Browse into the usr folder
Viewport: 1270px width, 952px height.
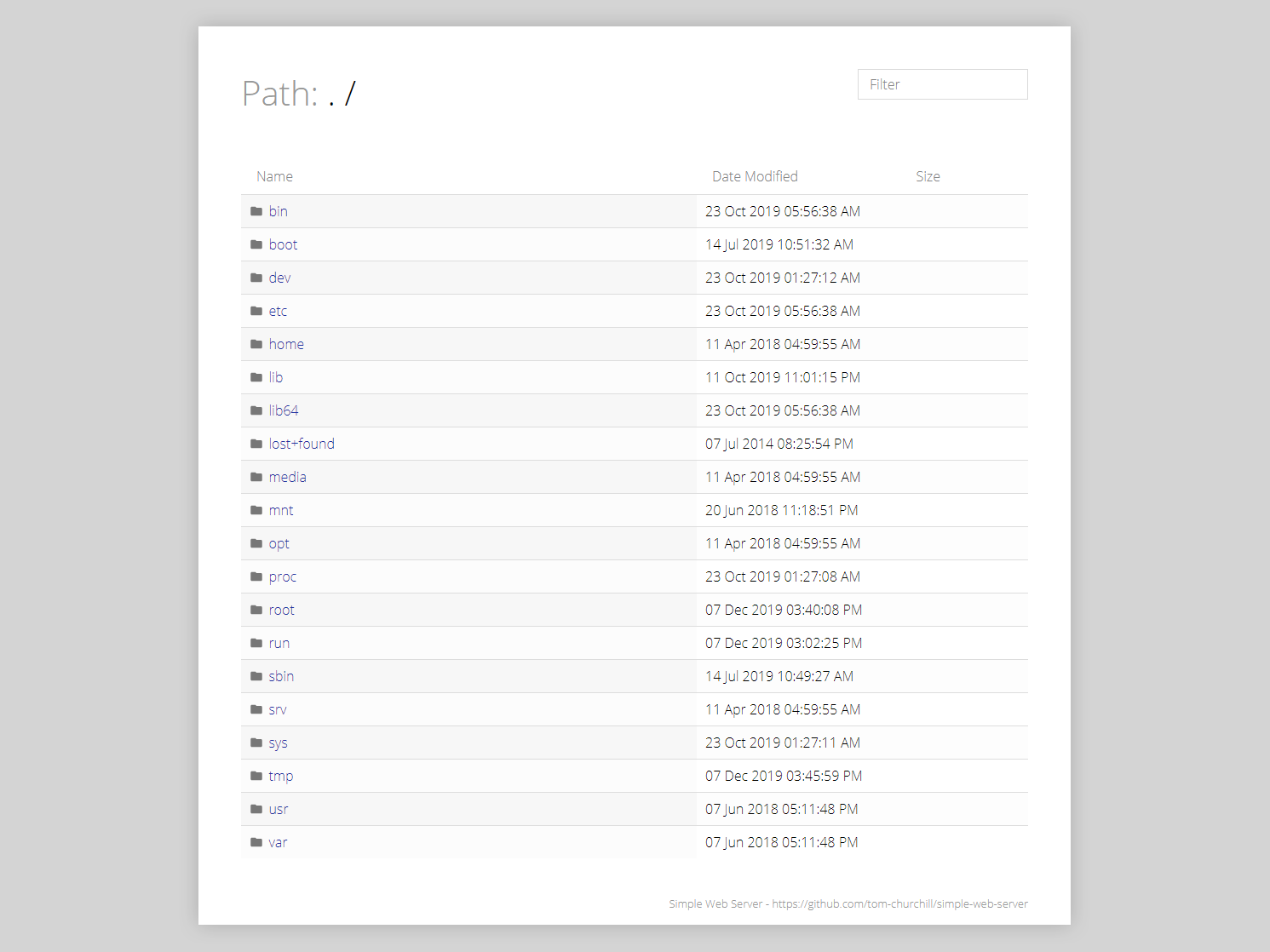pyautogui.click(x=279, y=809)
